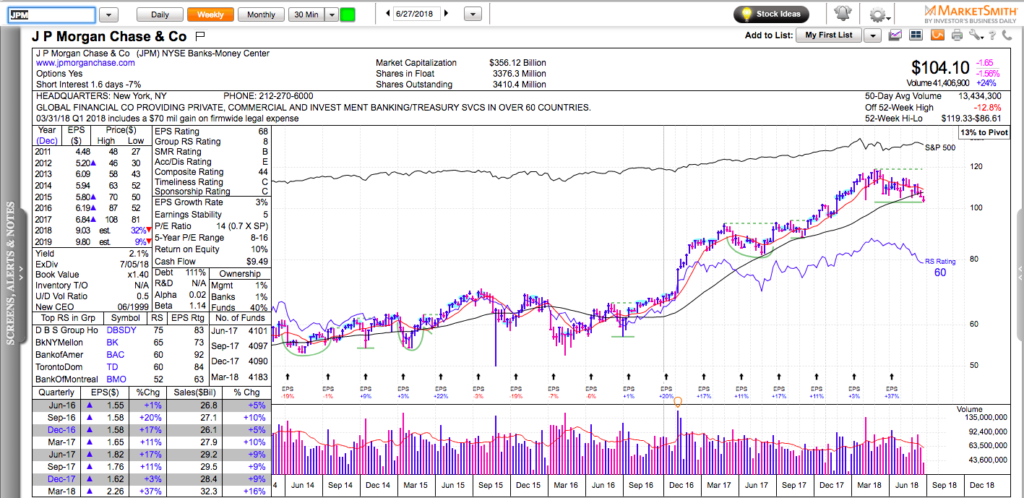Click the orange marker circle above the volume bars

[678, 402]
